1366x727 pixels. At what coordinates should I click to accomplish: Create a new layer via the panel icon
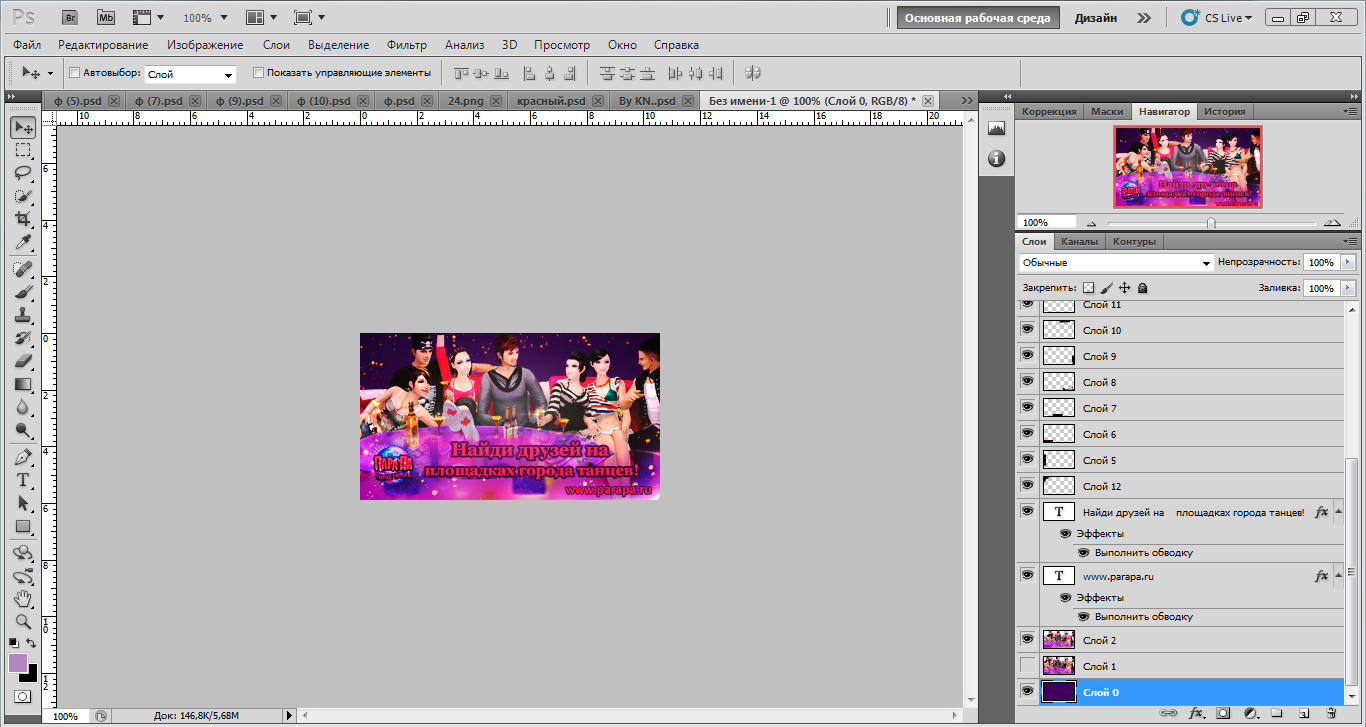pyautogui.click(x=1303, y=714)
